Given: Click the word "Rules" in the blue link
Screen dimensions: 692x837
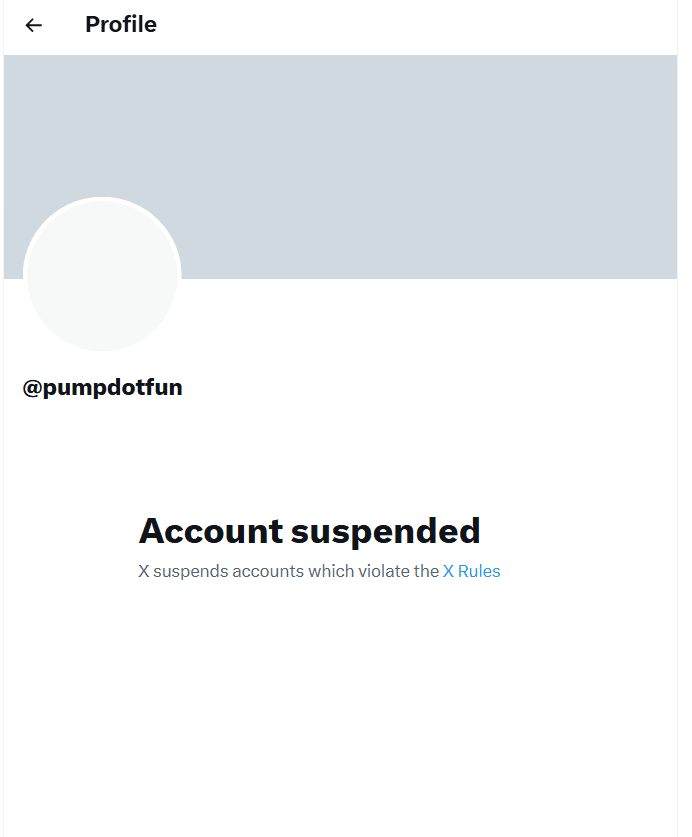Looking at the screenshot, I should tap(479, 572).
